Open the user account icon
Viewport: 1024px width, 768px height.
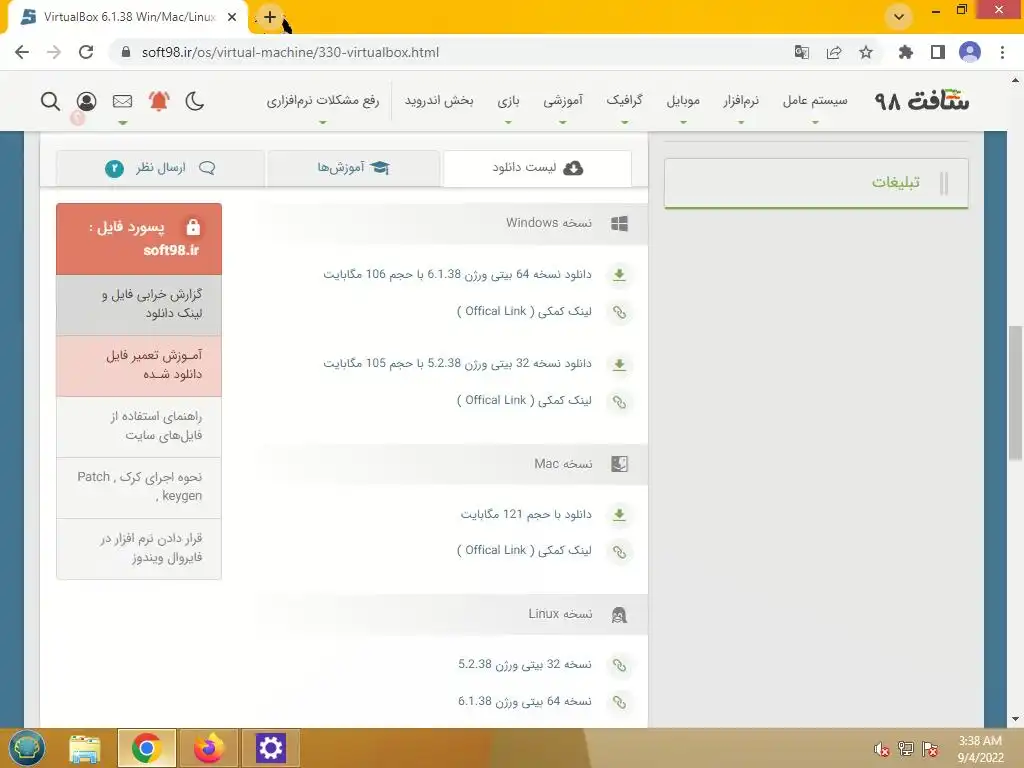86,101
